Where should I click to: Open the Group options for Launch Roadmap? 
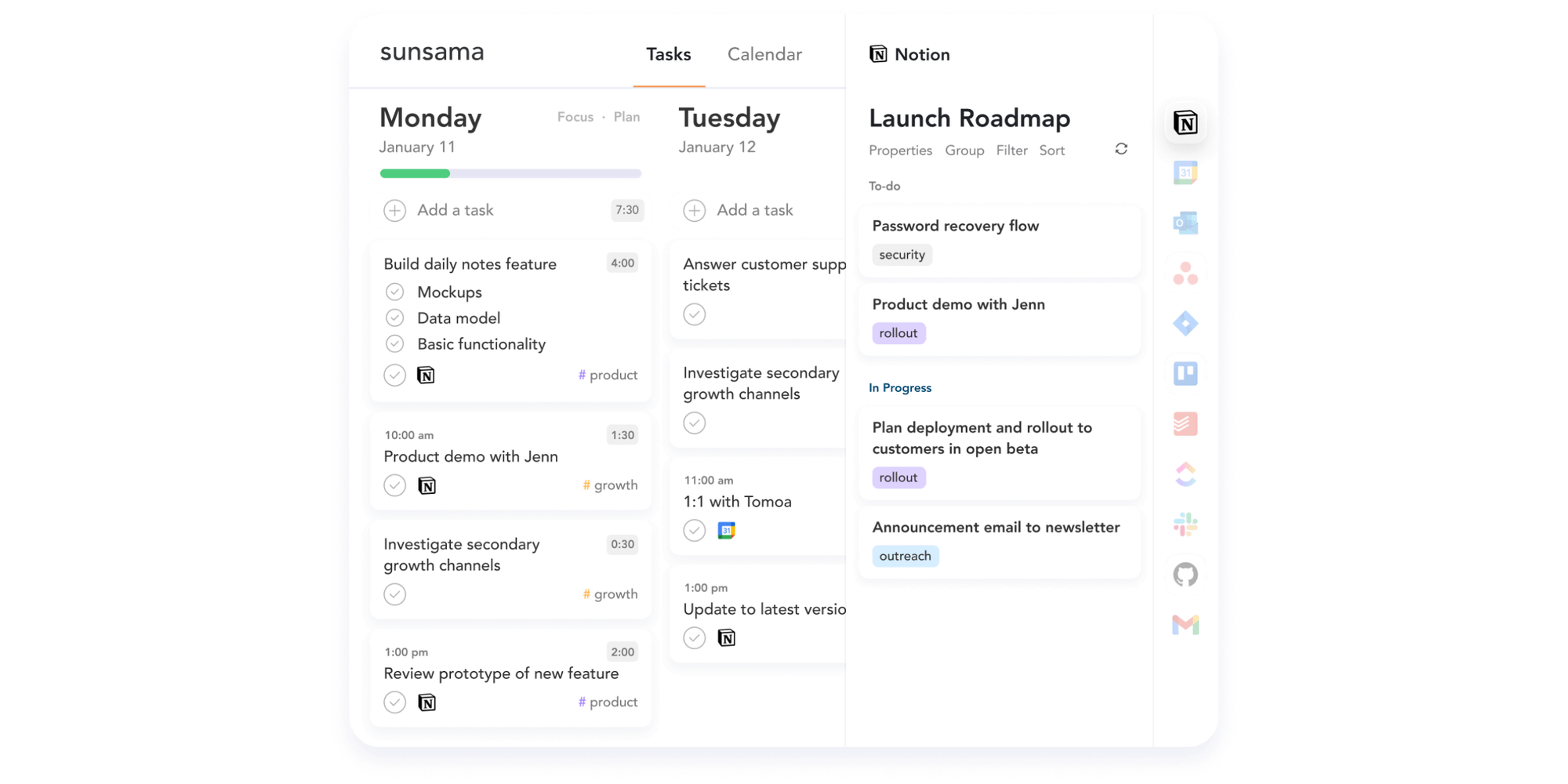(x=964, y=151)
